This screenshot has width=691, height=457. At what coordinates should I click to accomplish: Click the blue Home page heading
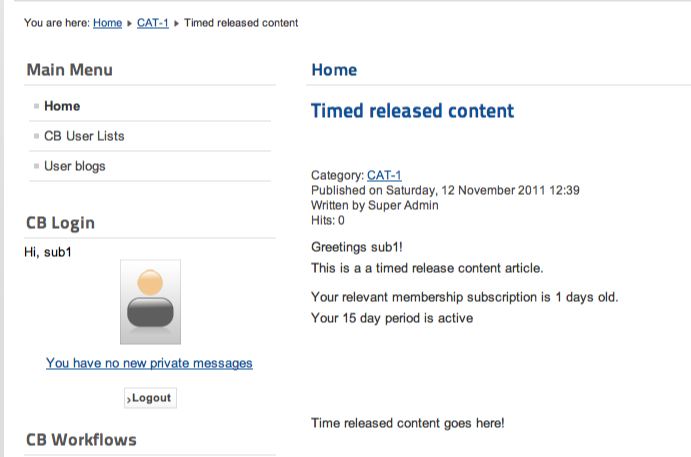click(334, 70)
